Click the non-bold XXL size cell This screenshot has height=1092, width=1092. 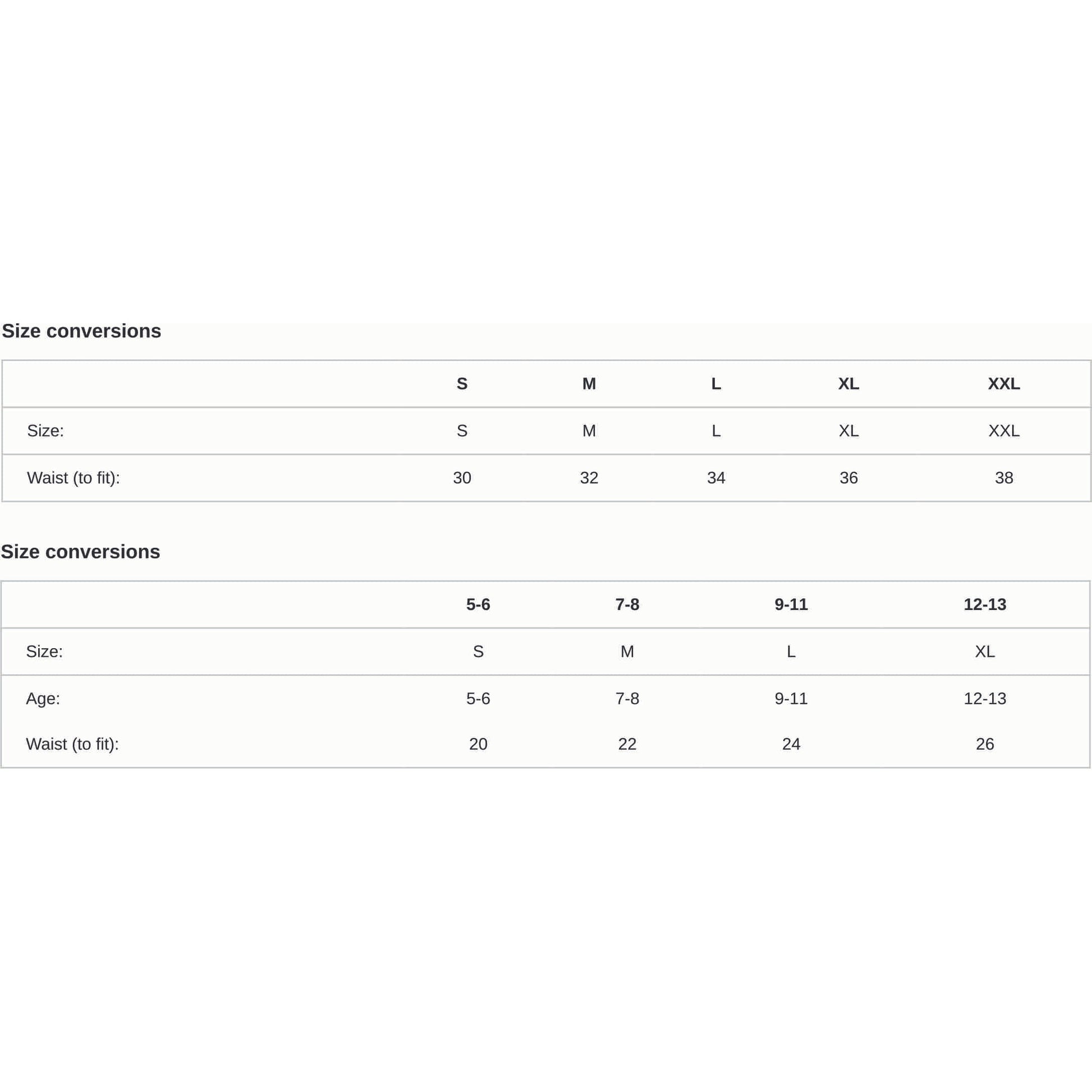click(x=1004, y=431)
